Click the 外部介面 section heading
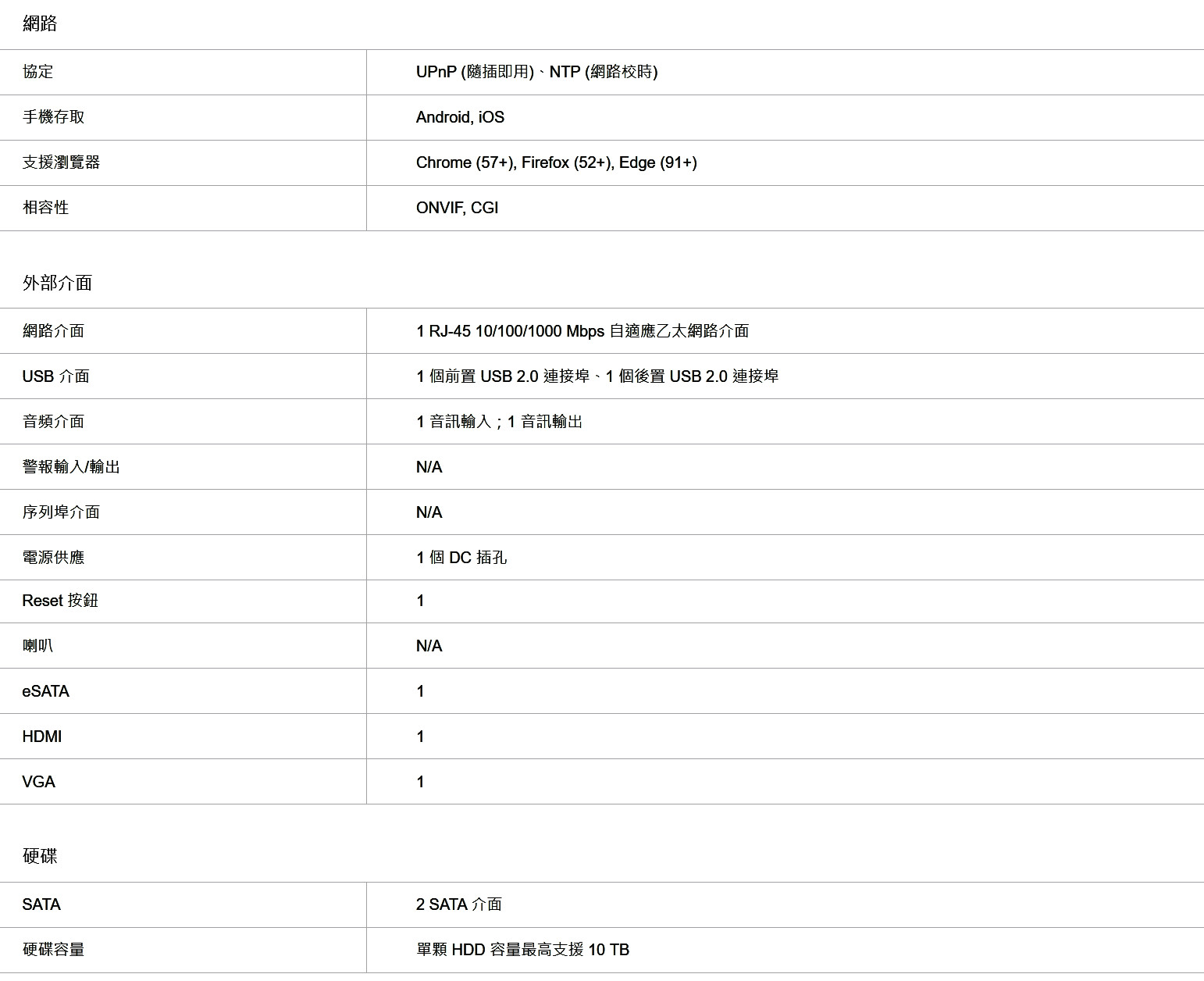This screenshot has width=1204, height=981. 57,283
